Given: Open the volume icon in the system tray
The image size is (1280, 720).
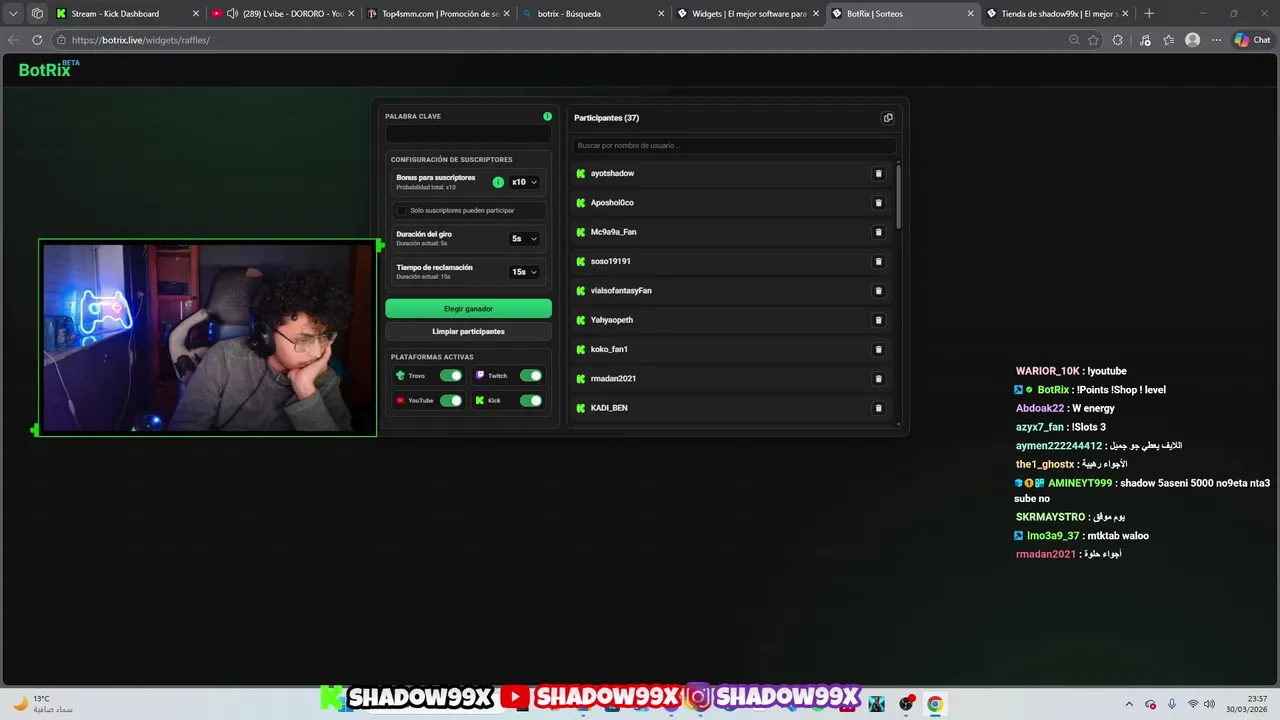Looking at the screenshot, I should [1209, 704].
